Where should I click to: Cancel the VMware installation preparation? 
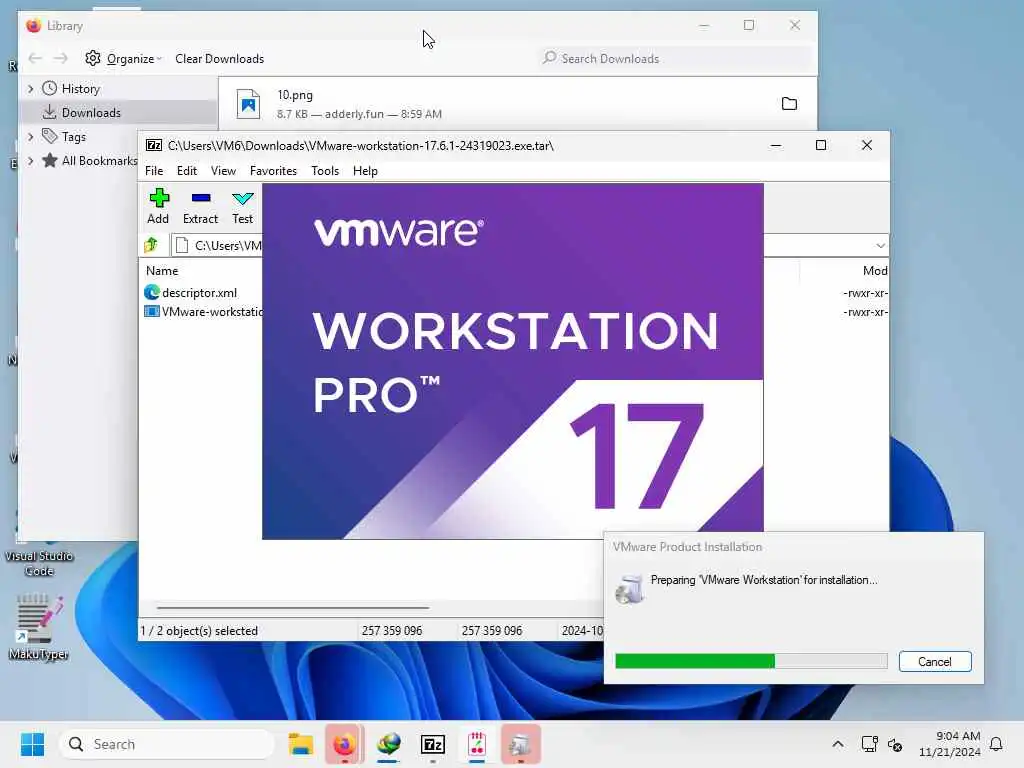pyautogui.click(x=935, y=662)
